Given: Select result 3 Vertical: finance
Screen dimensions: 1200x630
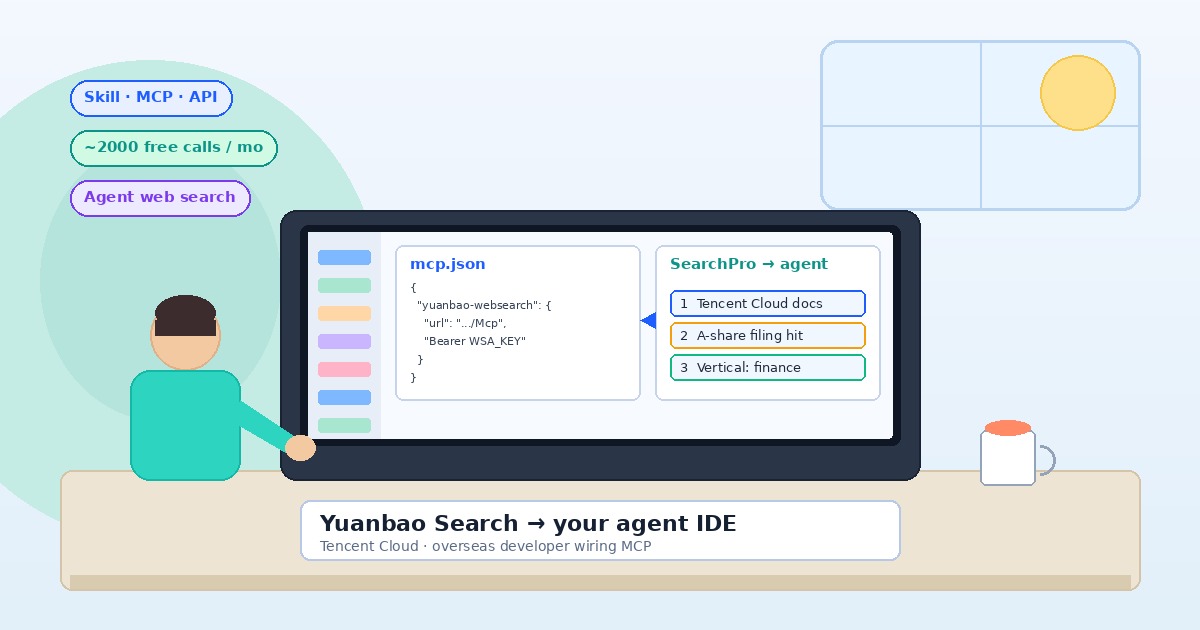Looking at the screenshot, I should (x=768, y=367).
